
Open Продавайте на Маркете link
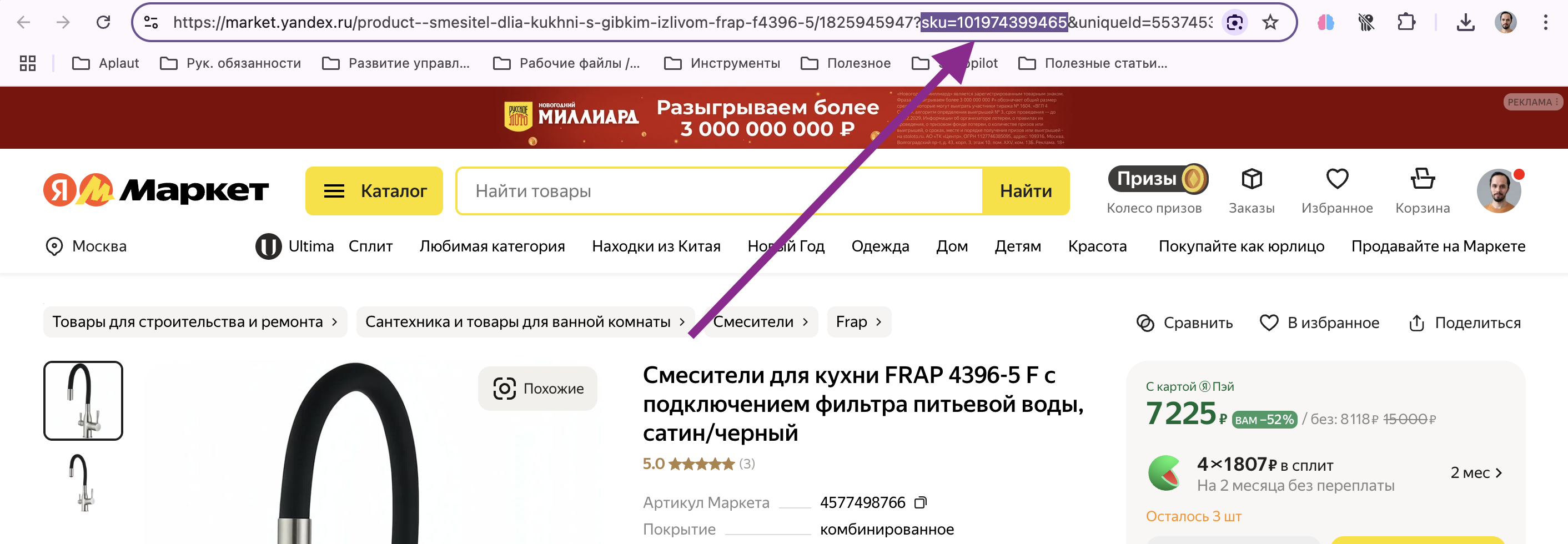coord(1438,246)
